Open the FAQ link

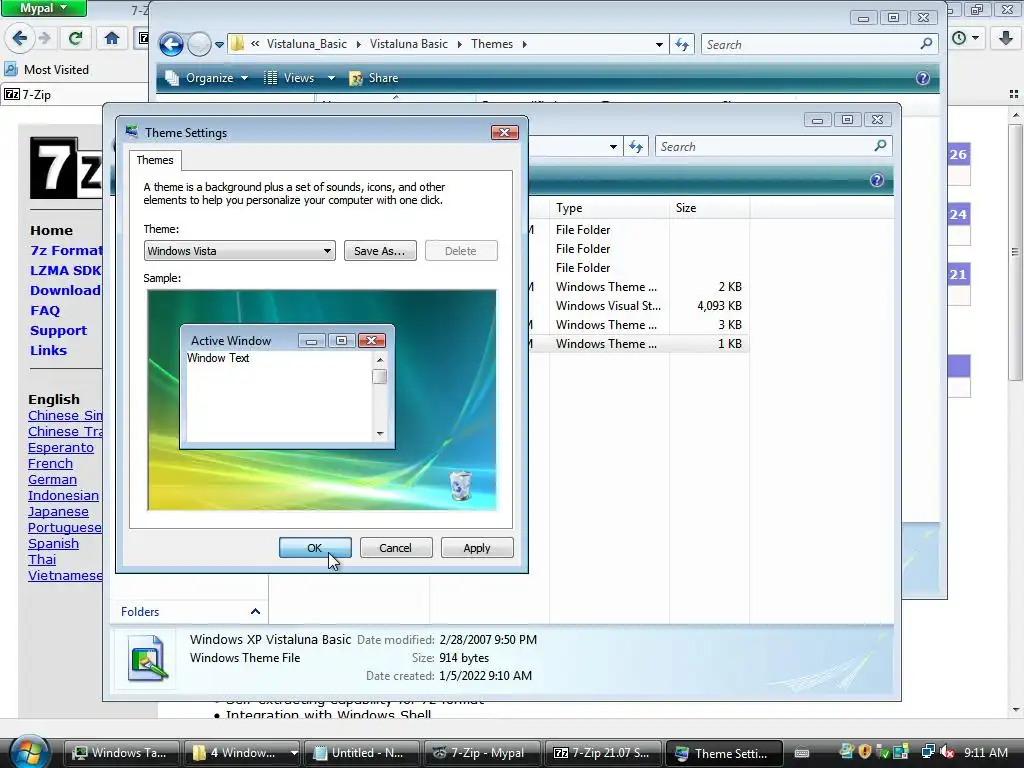(x=45, y=311)
